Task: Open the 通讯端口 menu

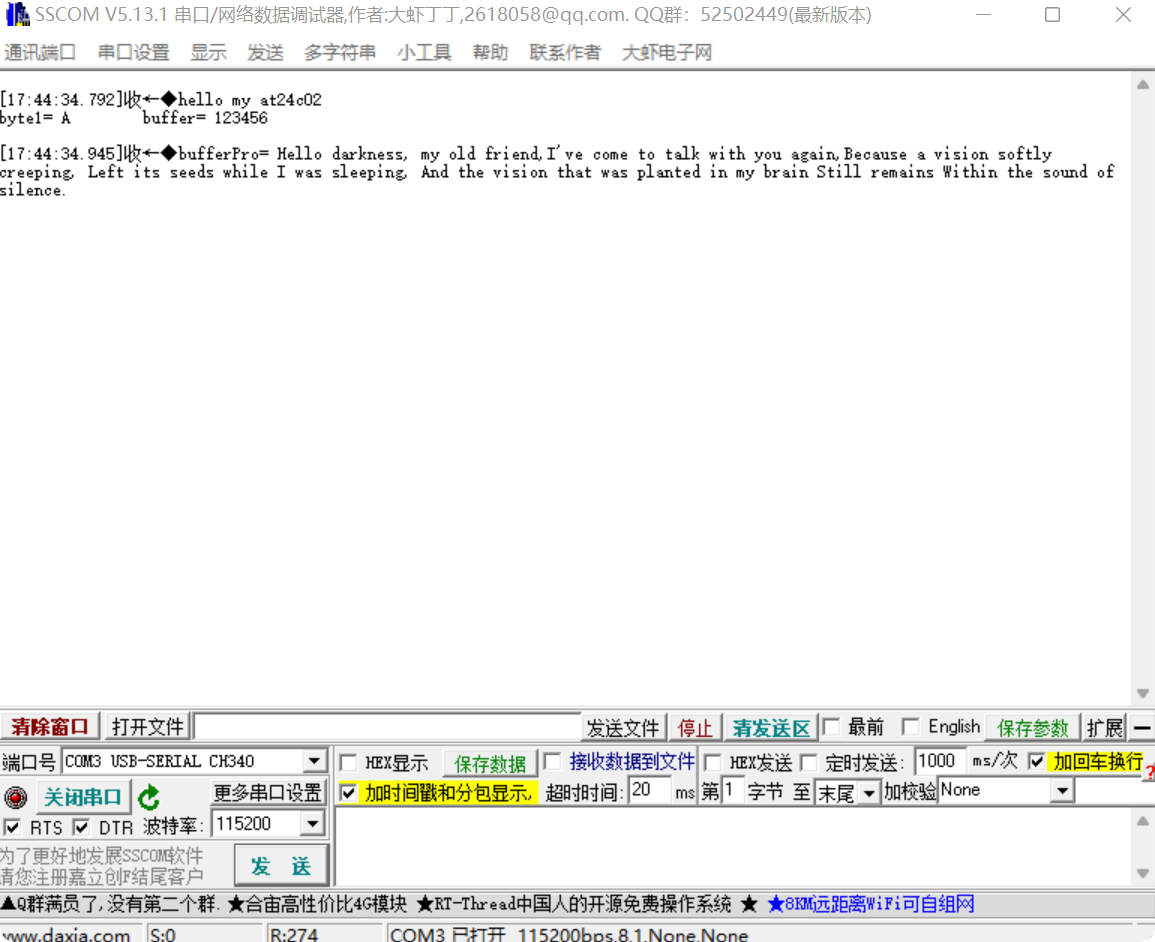Action: (x=40, y=52)
